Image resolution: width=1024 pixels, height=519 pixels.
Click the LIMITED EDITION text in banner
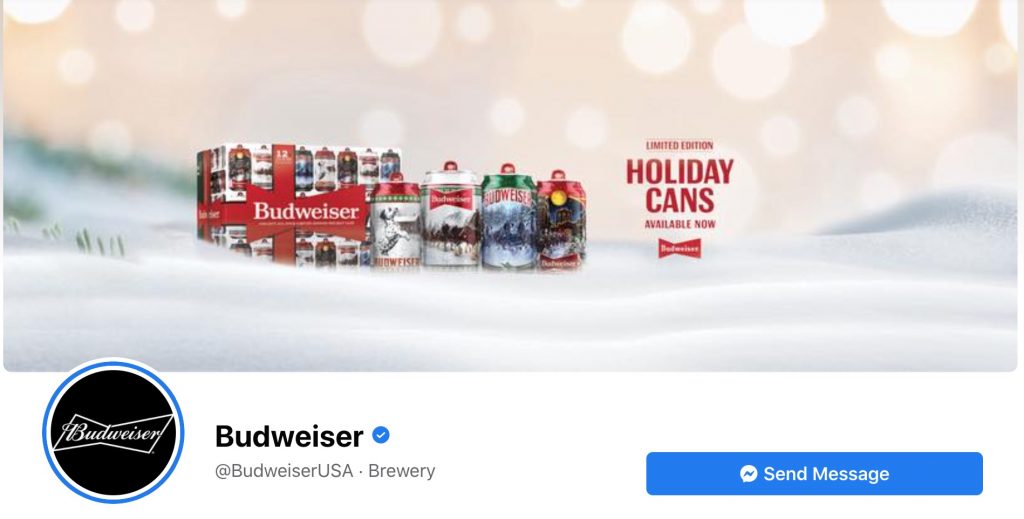[679, 145]
